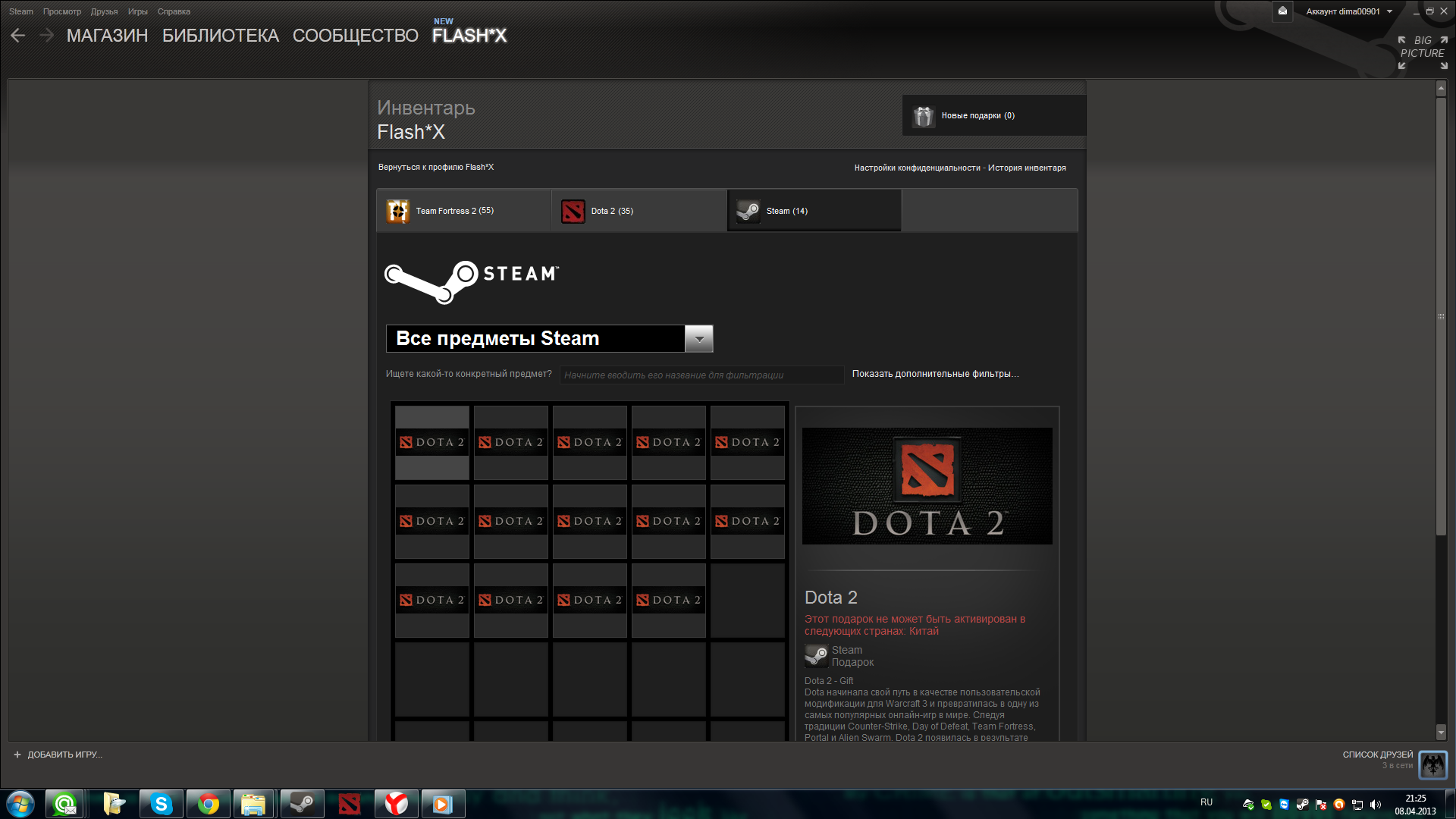The height and width of the screenshot is (819, 1456).
Task: Open the Справка menu
Action: 174,11
